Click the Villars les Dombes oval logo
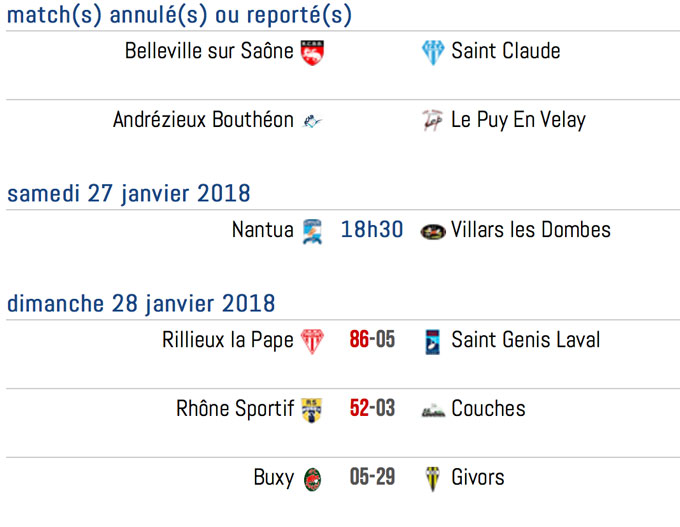680x527 pixels. coord(433,232)
